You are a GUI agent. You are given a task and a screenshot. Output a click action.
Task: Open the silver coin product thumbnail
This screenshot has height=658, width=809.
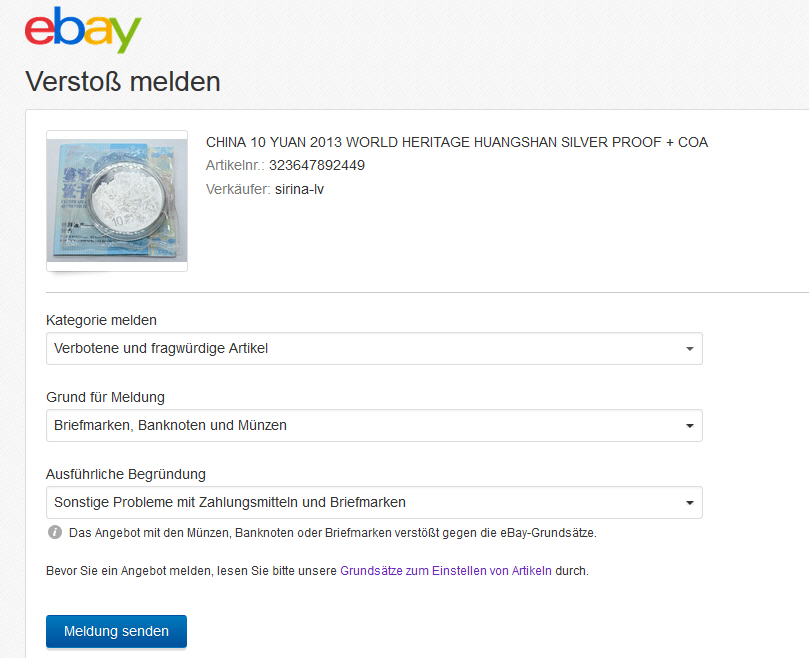click(117, 200)
